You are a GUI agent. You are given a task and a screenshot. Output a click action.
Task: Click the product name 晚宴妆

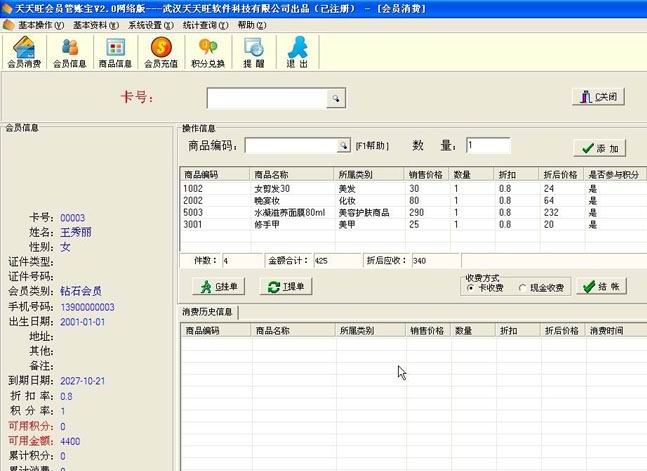267,201
